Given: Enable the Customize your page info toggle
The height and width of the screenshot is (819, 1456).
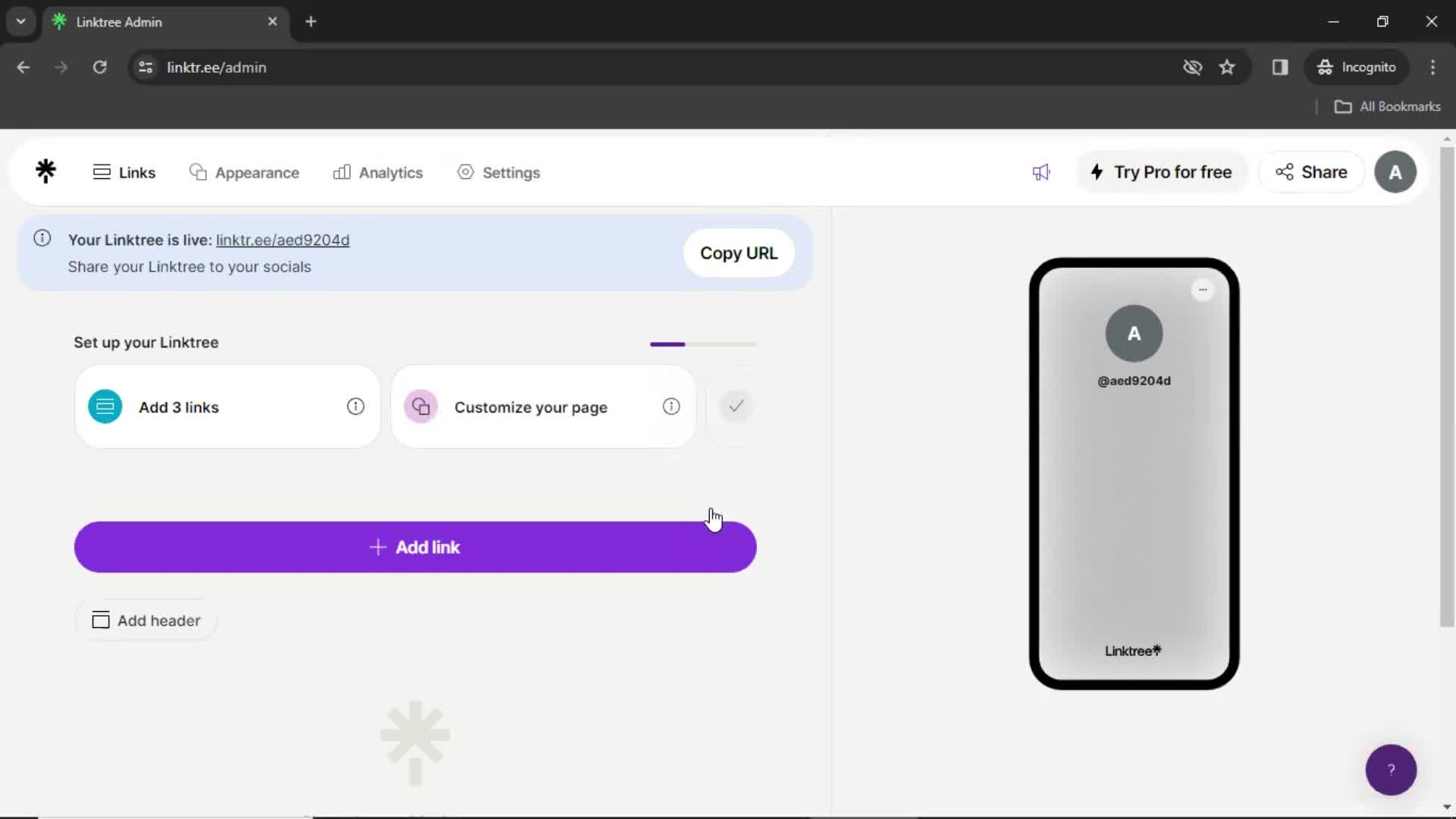Looking at the screenshot, I should pos(671,406).
